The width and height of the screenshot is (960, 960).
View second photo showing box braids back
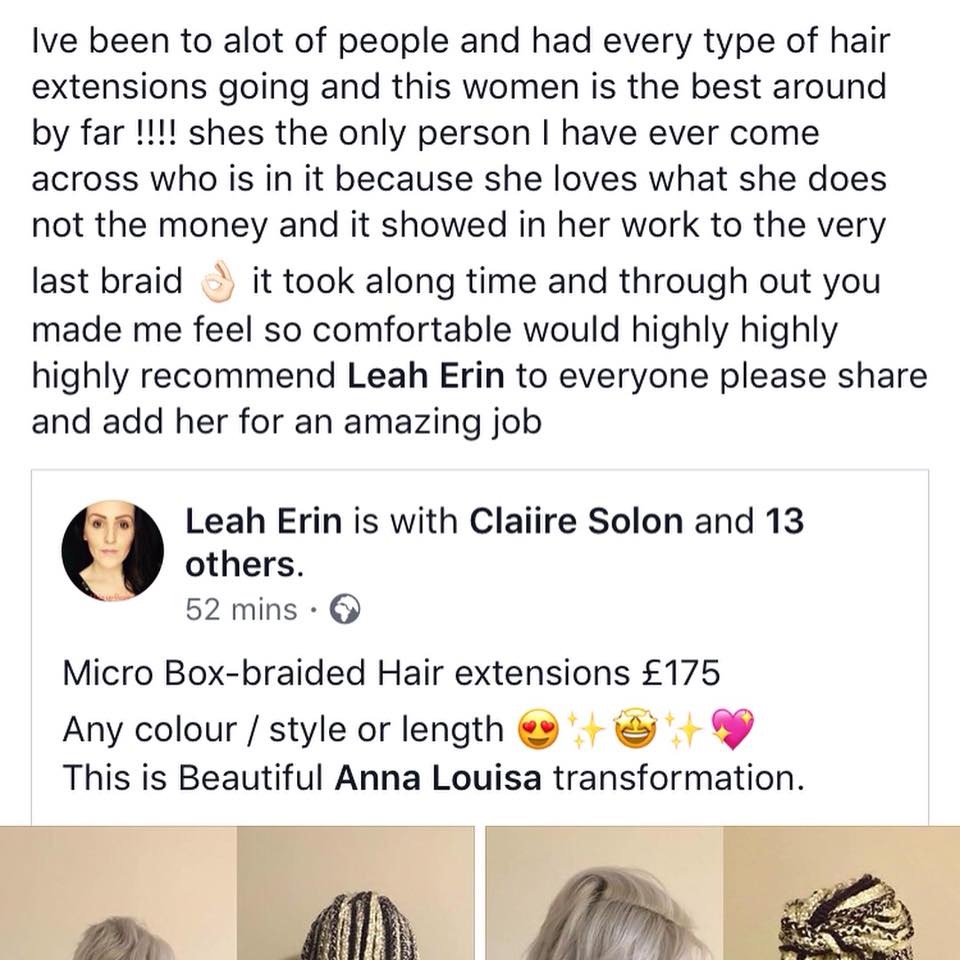pos(356,893)
